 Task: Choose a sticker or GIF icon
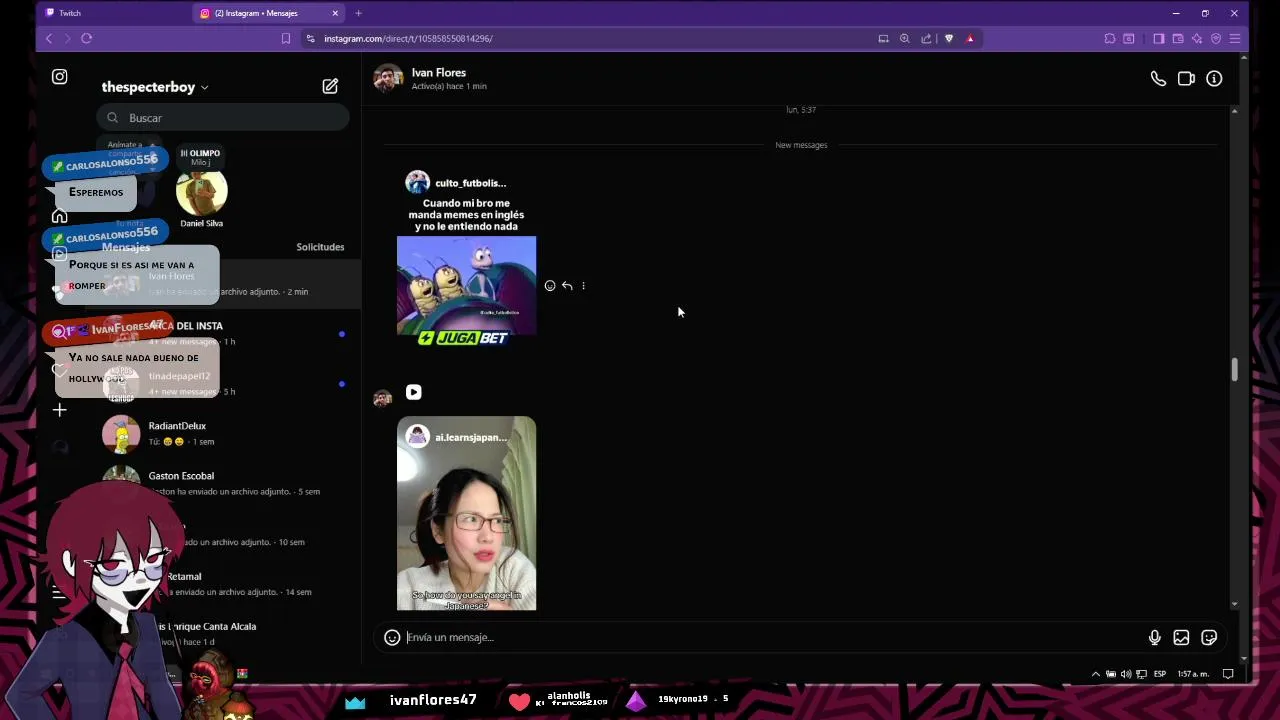tap(1209, 637)
